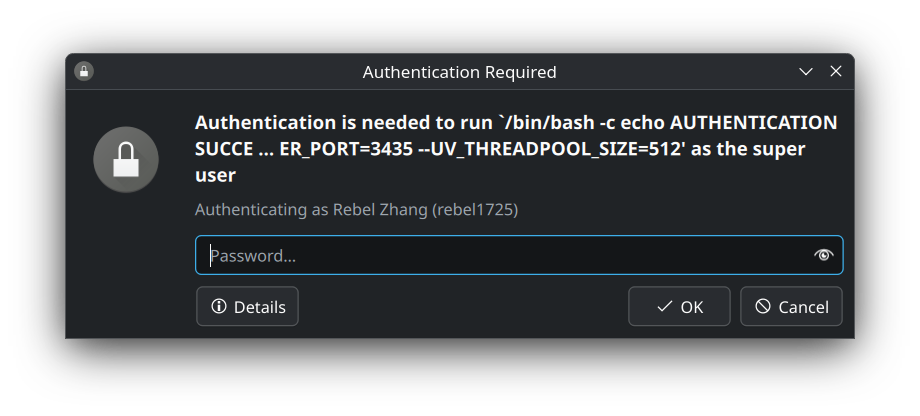The height and width of the screenshot is (416, 920).
Task: Close the Authentication Required dialog with the X
Action: coord(836,72)
